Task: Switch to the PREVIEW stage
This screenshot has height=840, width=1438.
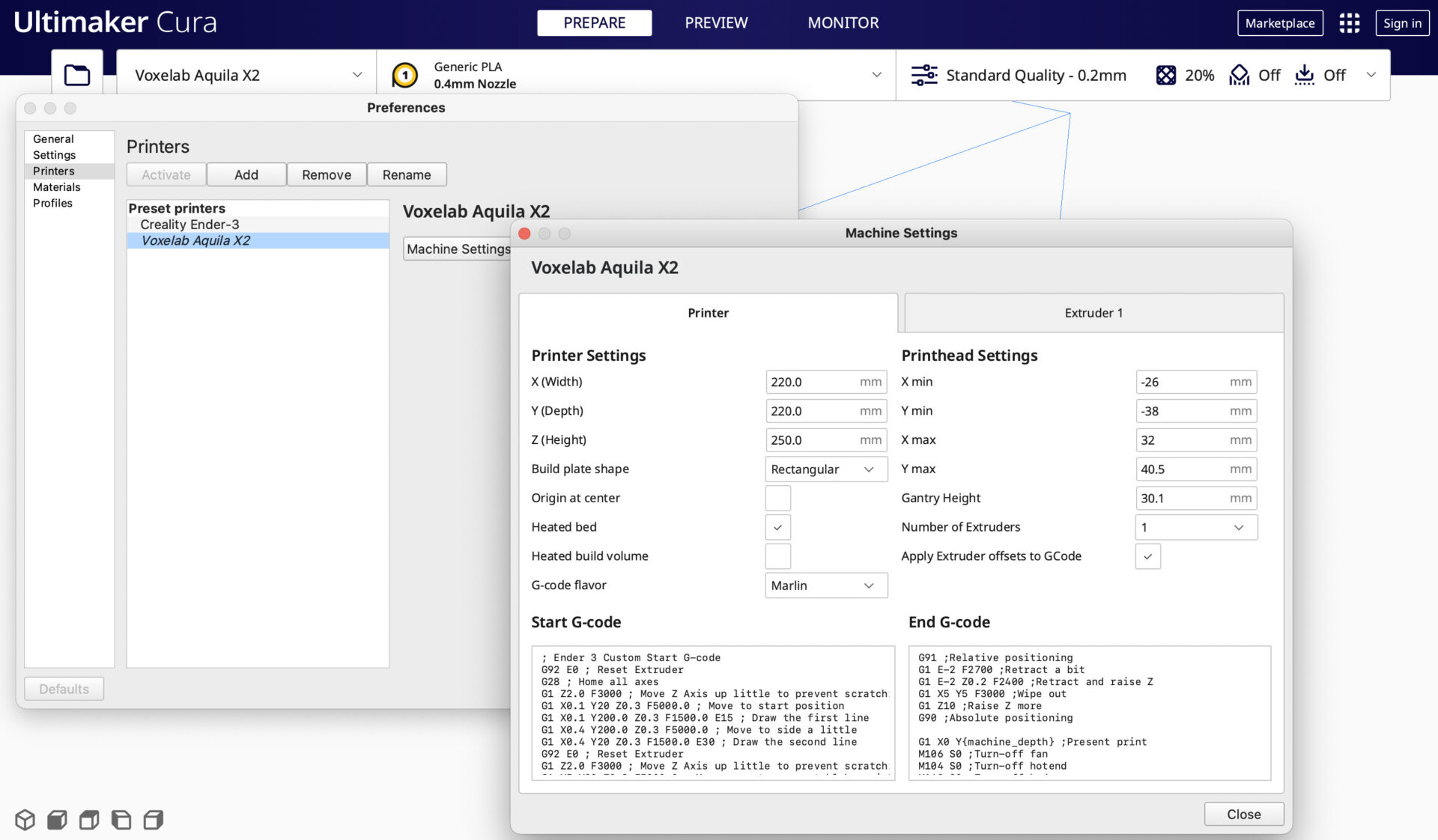Action: (x=716, y=23)
